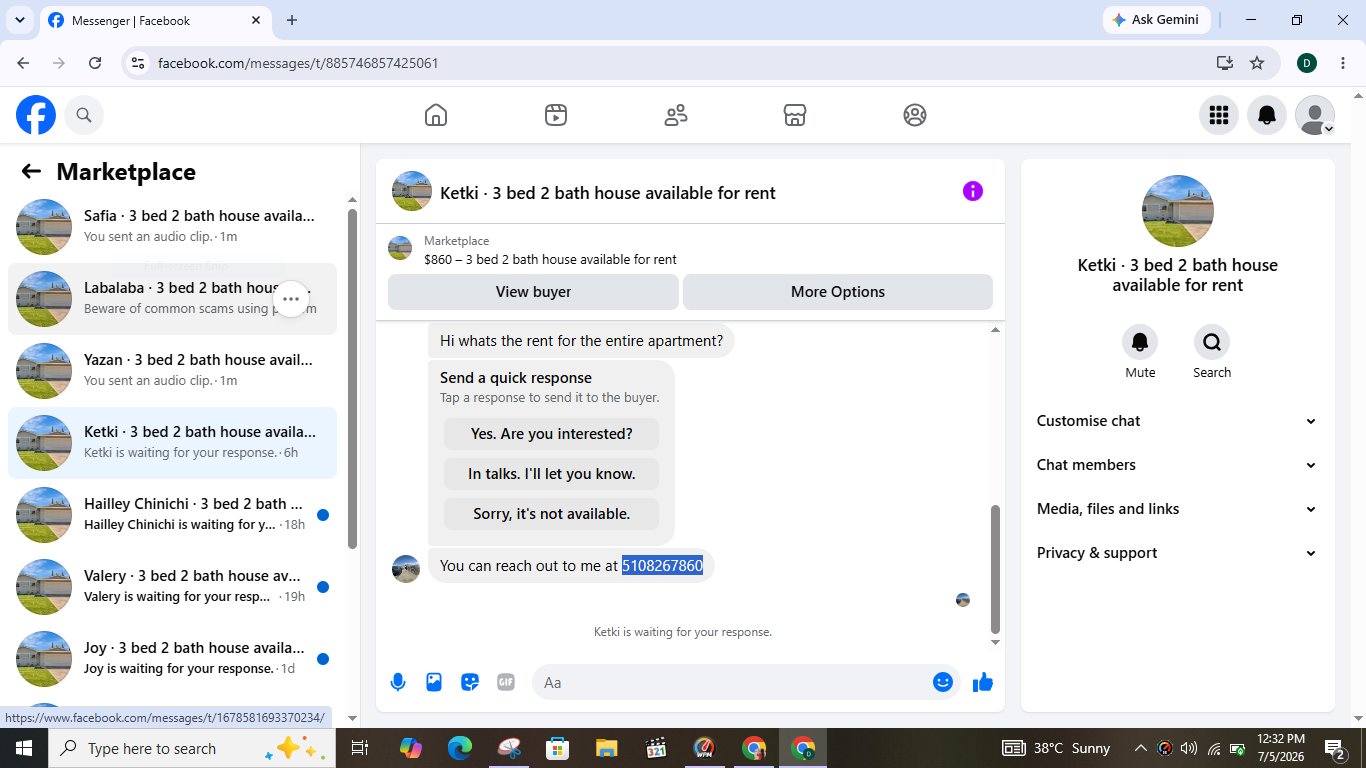Open three-dot options for Labalaba chat
The image size is (1366, 768).
291,299
